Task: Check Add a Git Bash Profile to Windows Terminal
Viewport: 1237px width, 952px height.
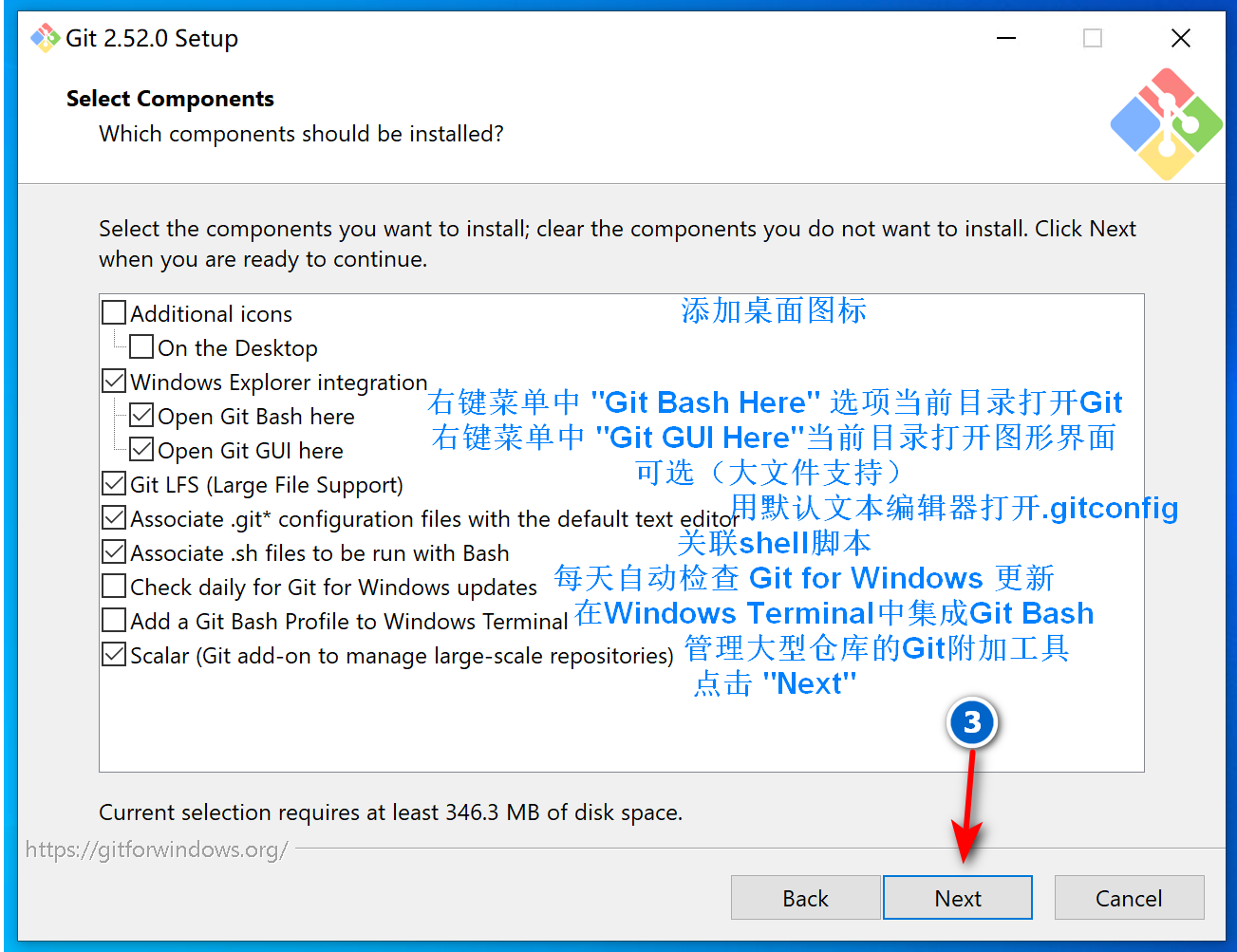Action: point(113,620)
